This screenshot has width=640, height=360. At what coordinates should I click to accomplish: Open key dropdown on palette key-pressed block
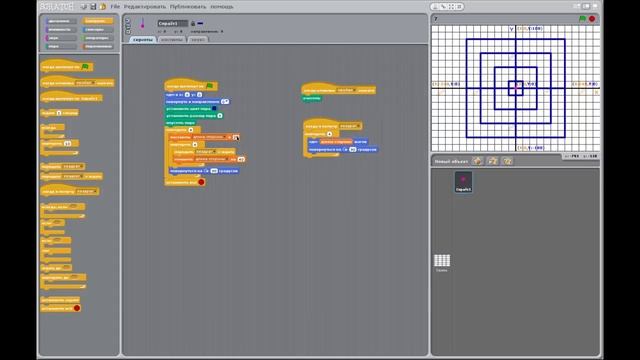click(85, 83)
